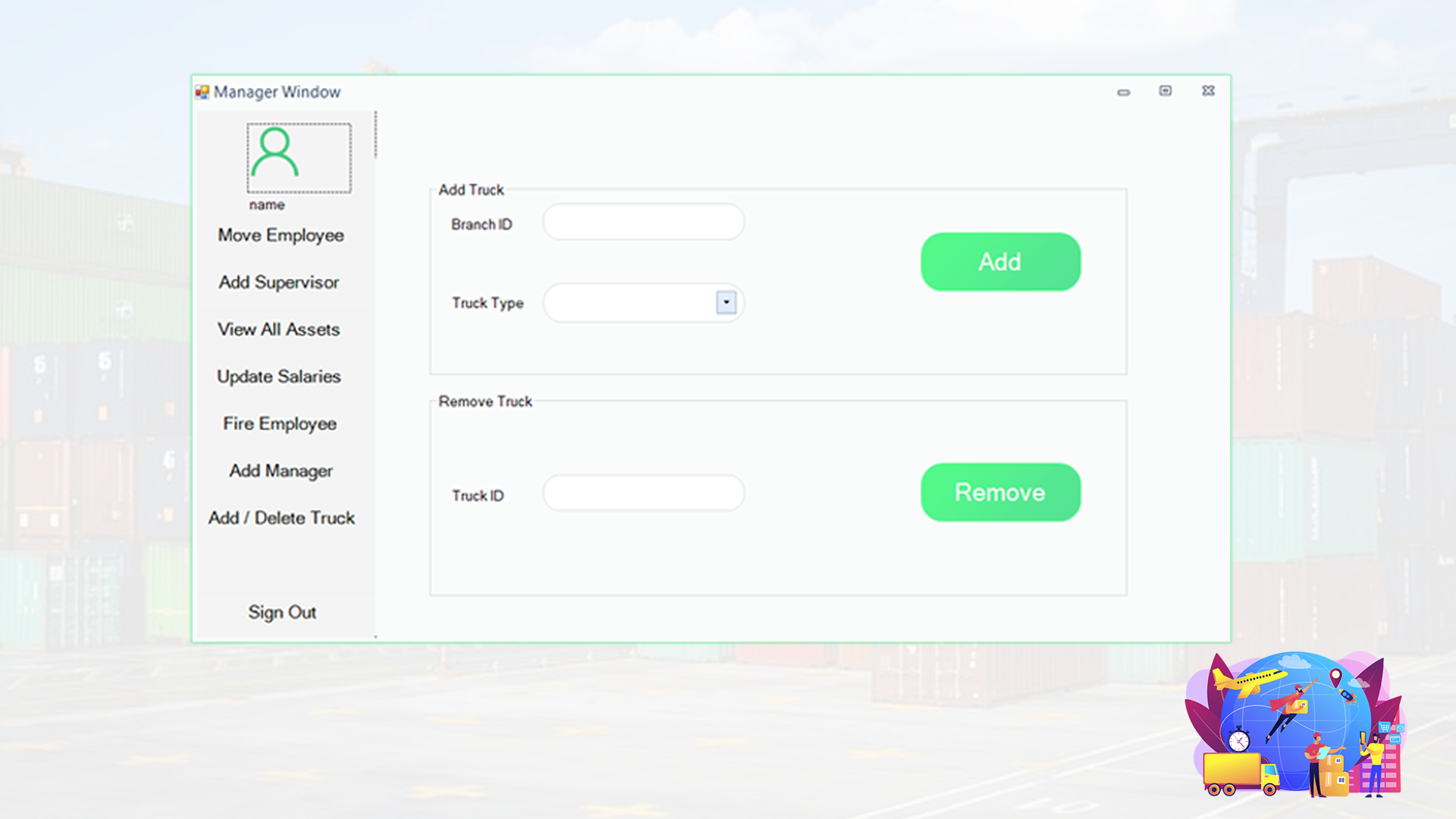This screenshot has height=819, width=1456.
Task: Click Sign Out in the sidebar
Action: click(x=282, y=611)
